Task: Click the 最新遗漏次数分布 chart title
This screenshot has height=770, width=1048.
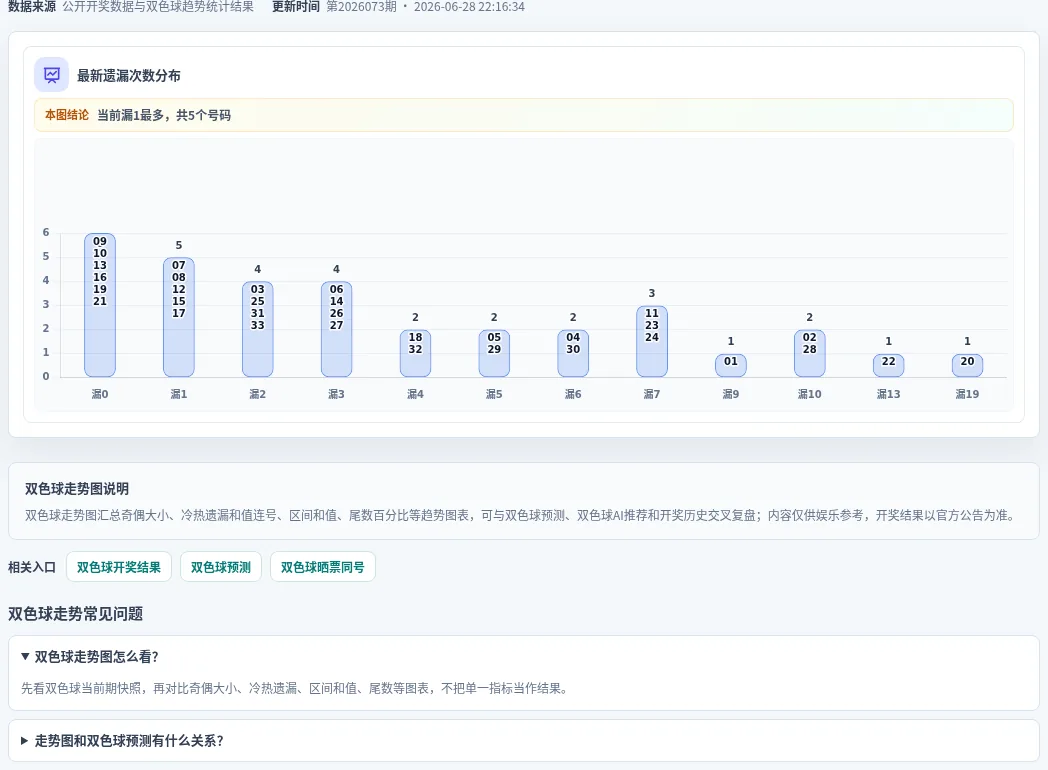Action: 128,76
